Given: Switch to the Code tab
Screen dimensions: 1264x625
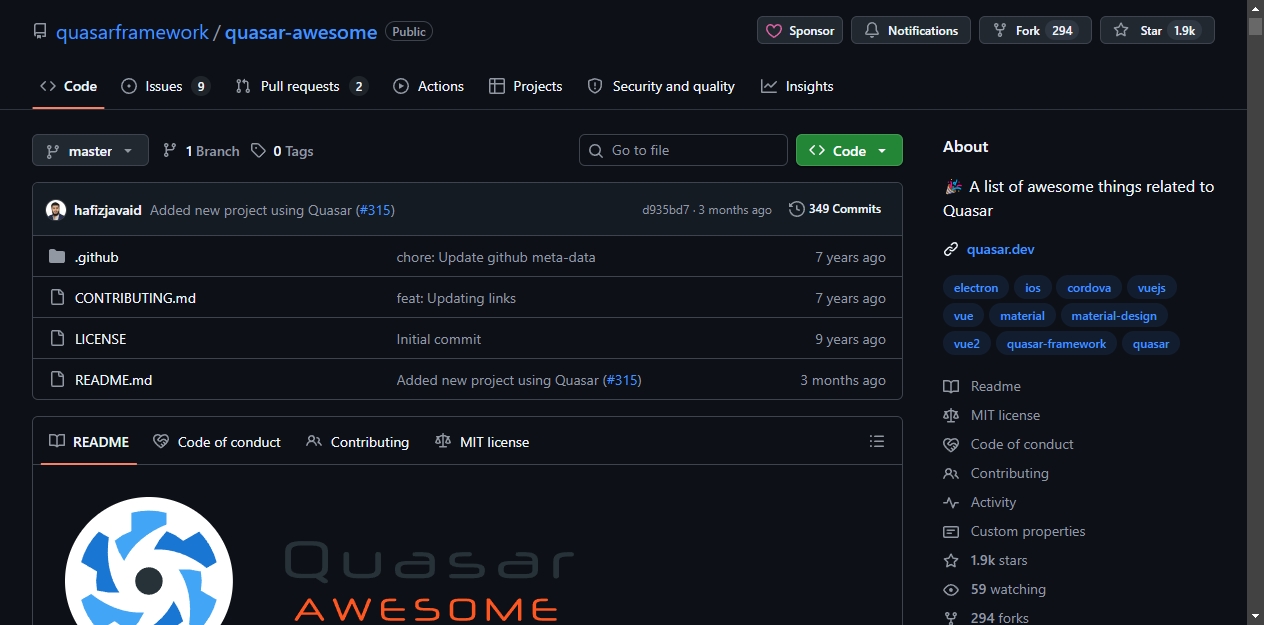Looking at the screenshot, I should [68, 86].
